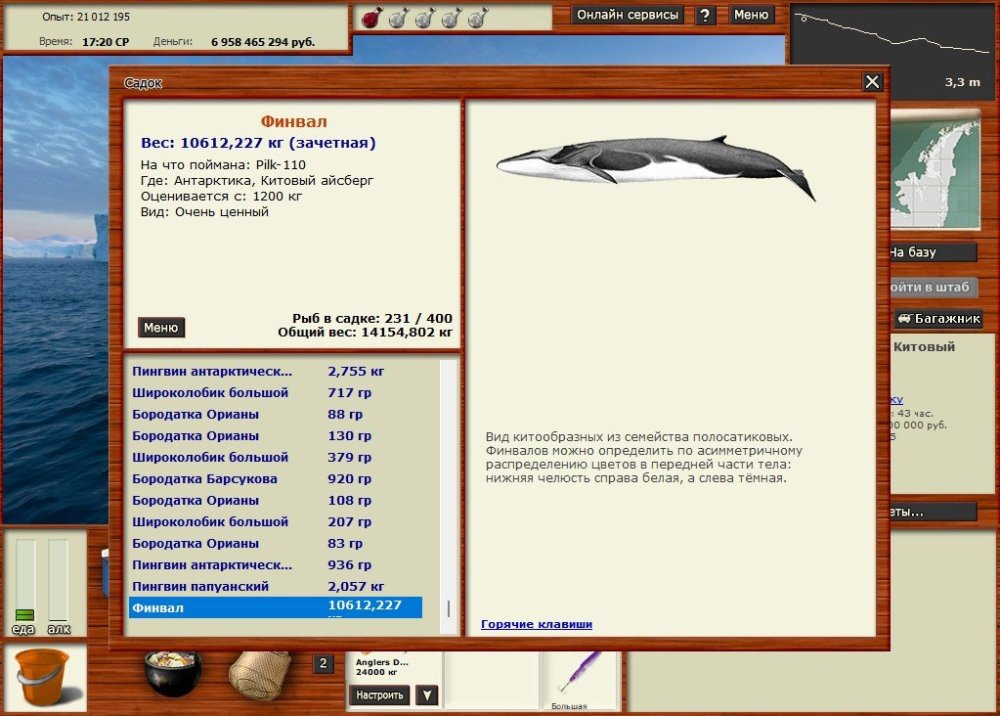Click the Финвал title in details
This screenshot has width=1000, height=716.
tap(293, 121)
